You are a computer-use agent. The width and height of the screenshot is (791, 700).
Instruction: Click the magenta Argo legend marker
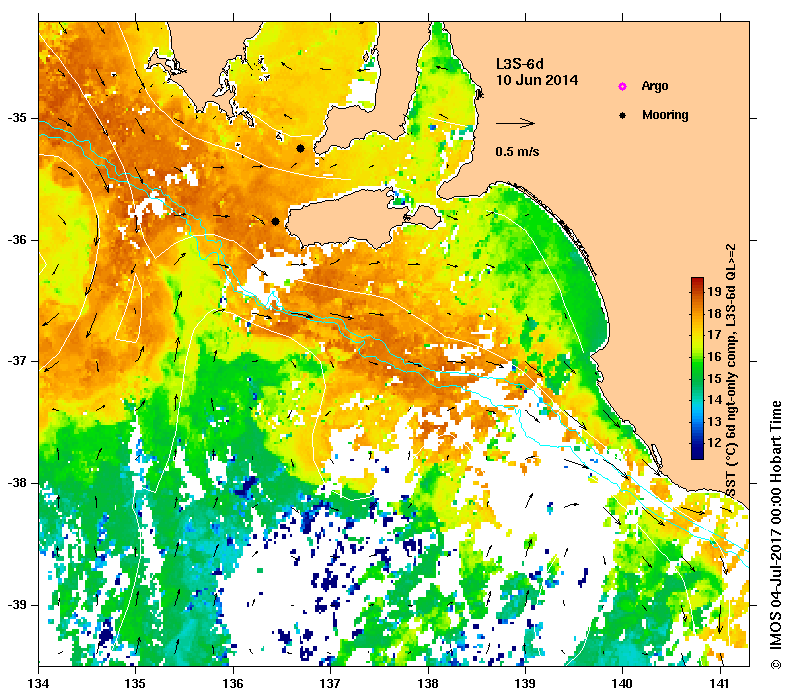(x=623, y=87)
